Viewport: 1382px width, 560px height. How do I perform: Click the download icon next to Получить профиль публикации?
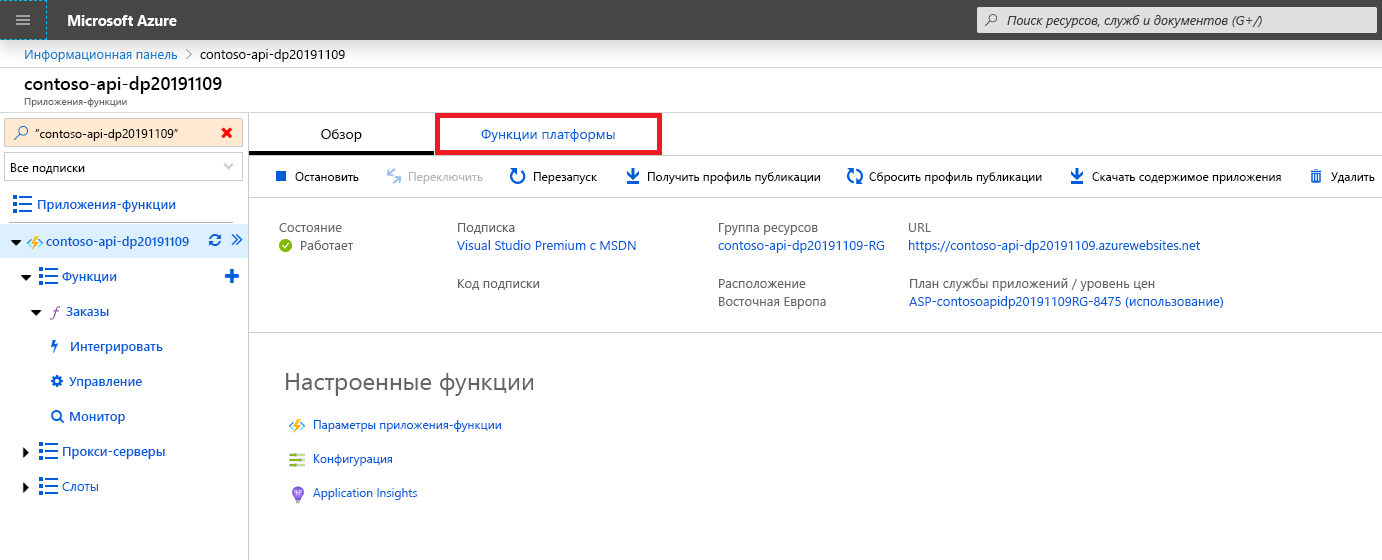(x=632, y=177)
